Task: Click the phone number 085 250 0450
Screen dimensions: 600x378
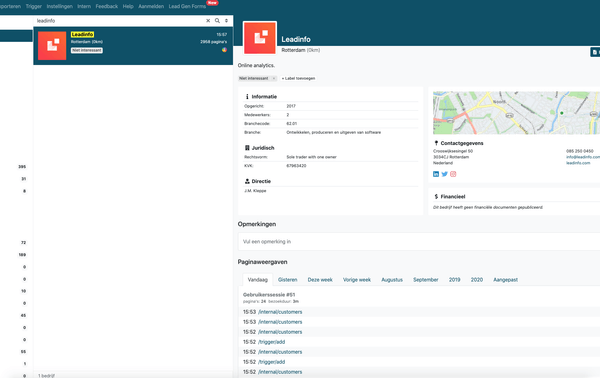Action: [x=580, y=151]
